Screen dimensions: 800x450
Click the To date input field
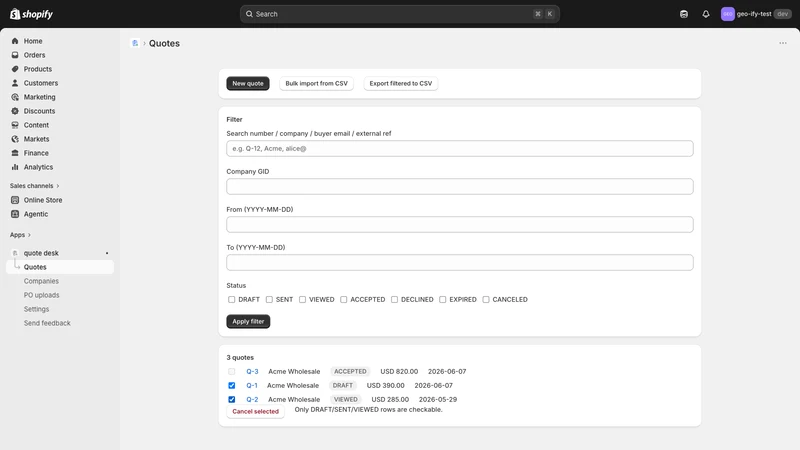pos(460,262)
